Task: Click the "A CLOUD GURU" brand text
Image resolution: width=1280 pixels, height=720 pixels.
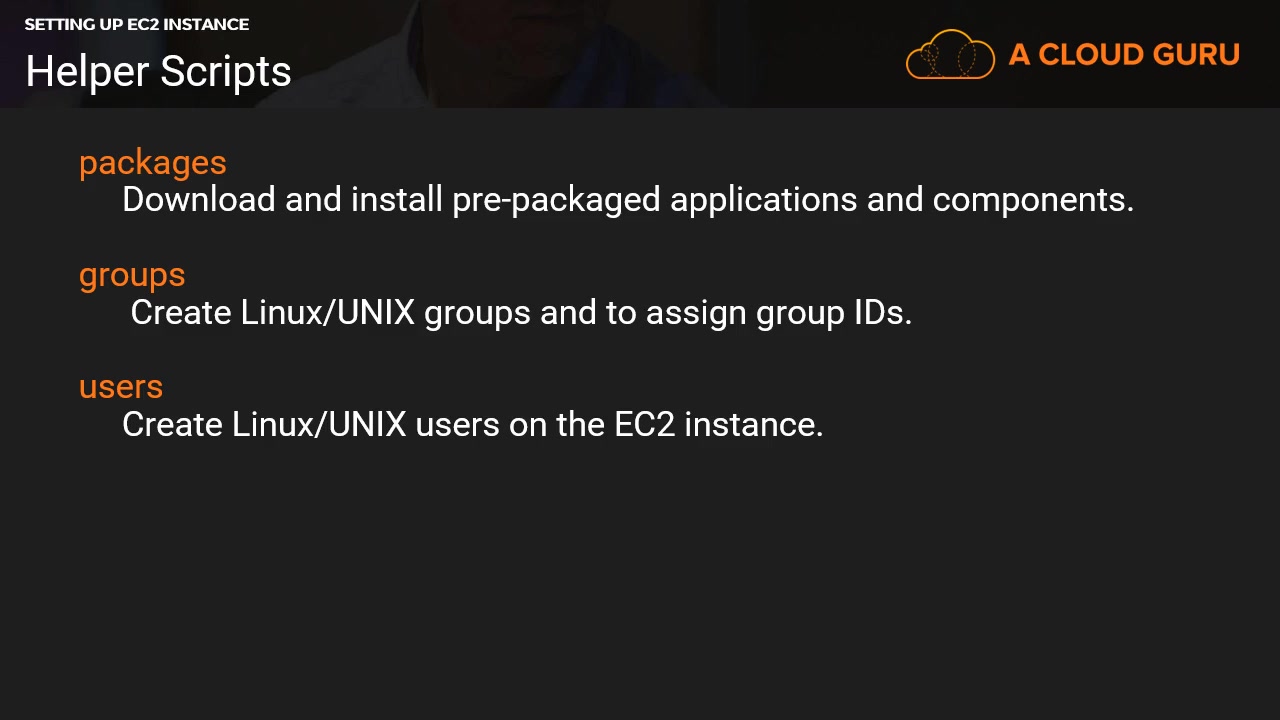Action: click(x=1124, y=55)
